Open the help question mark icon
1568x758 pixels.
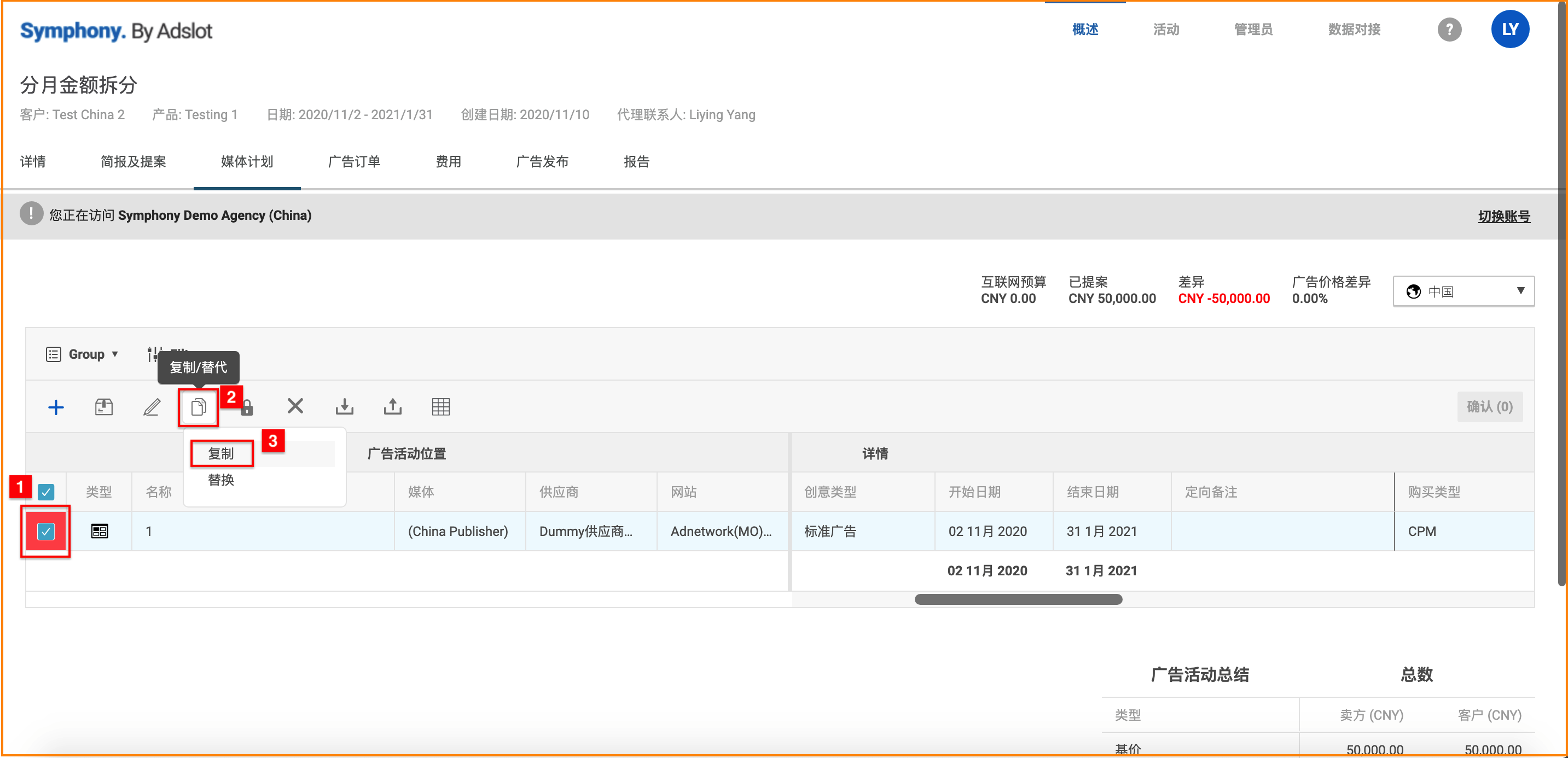[x=1449, y=29]
